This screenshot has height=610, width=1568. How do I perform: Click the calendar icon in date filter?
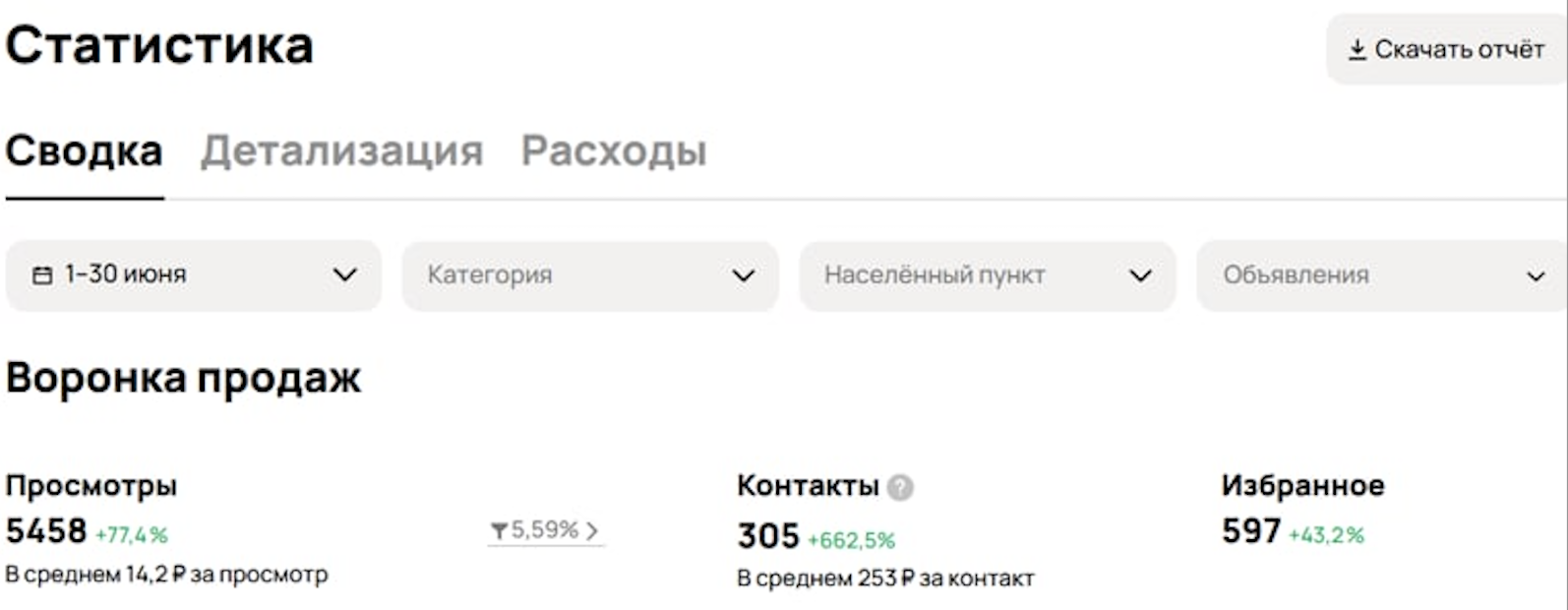[x=42, y=274]
